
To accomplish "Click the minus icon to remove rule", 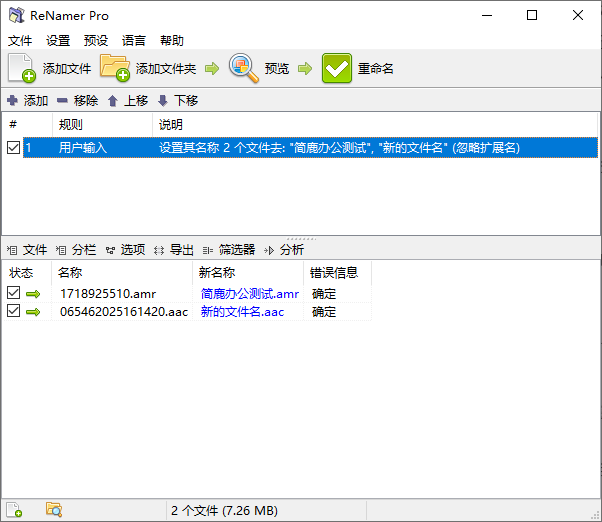I will pos(62,101).
